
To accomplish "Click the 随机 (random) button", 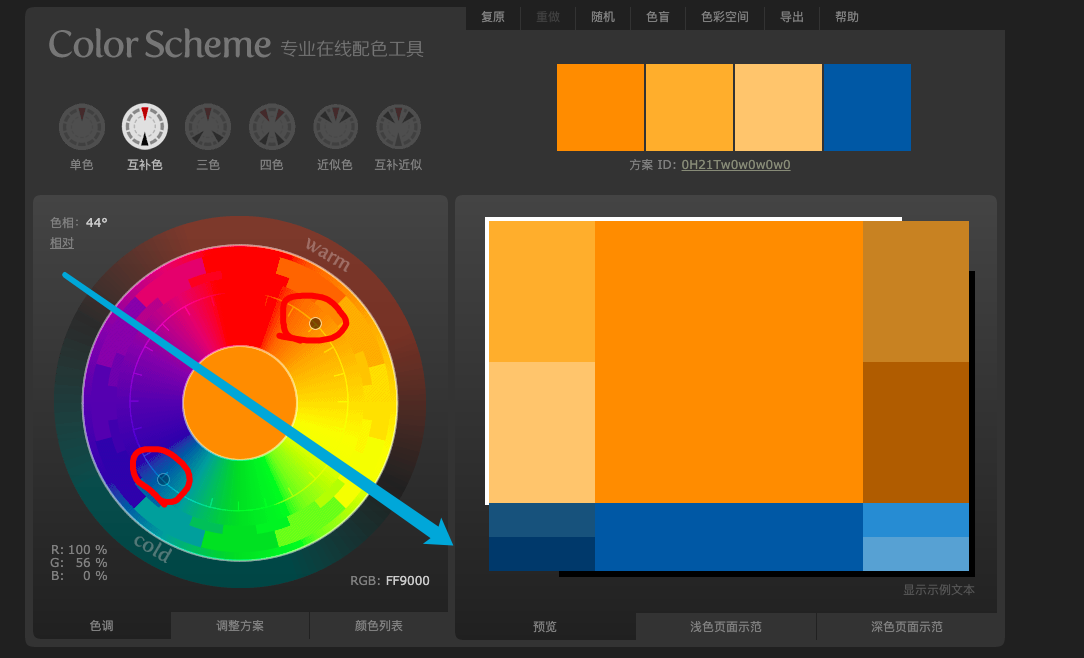I will tap(602, 17).
